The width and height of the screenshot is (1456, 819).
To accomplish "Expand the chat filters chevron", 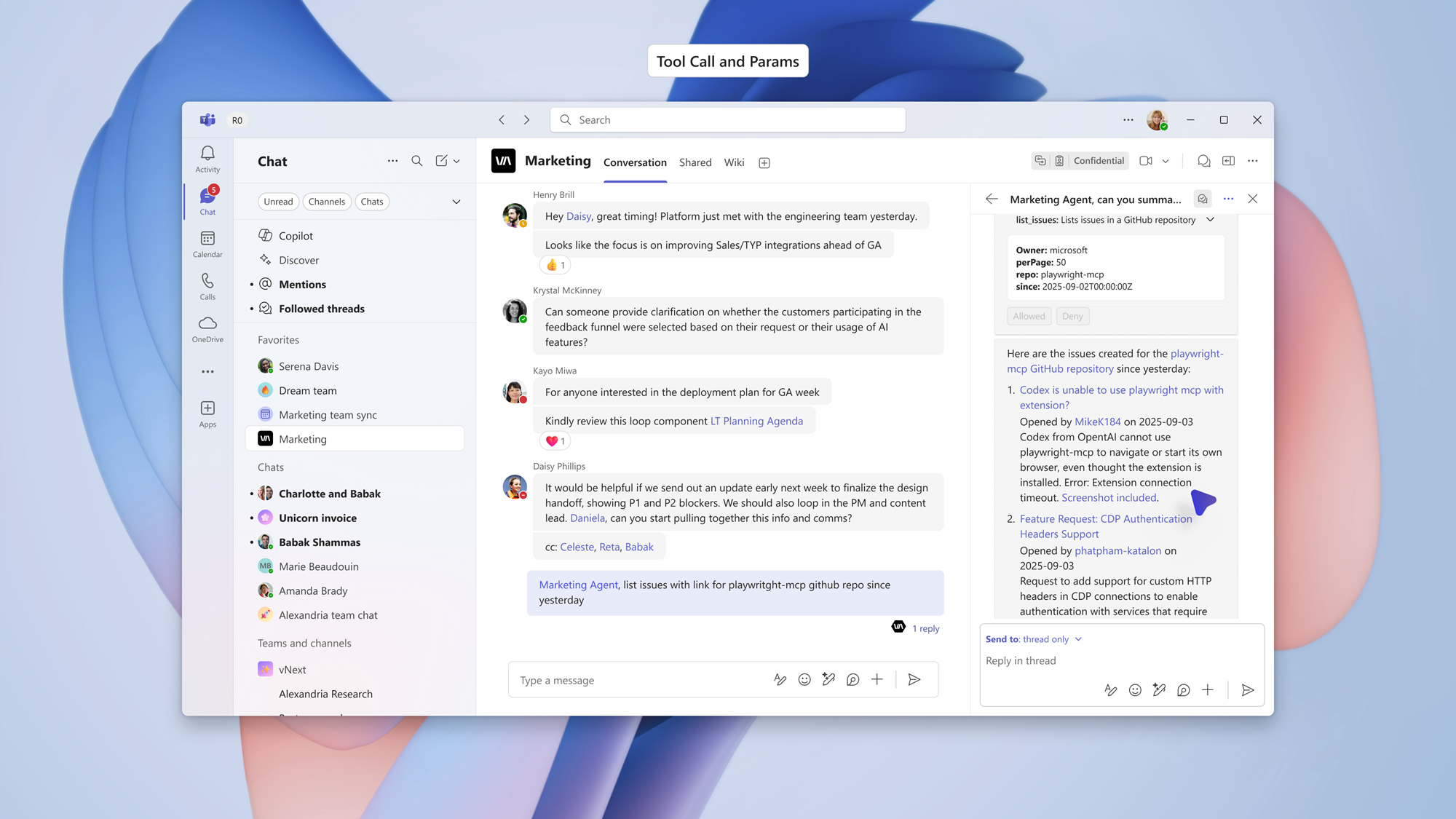I will point(456,202).
